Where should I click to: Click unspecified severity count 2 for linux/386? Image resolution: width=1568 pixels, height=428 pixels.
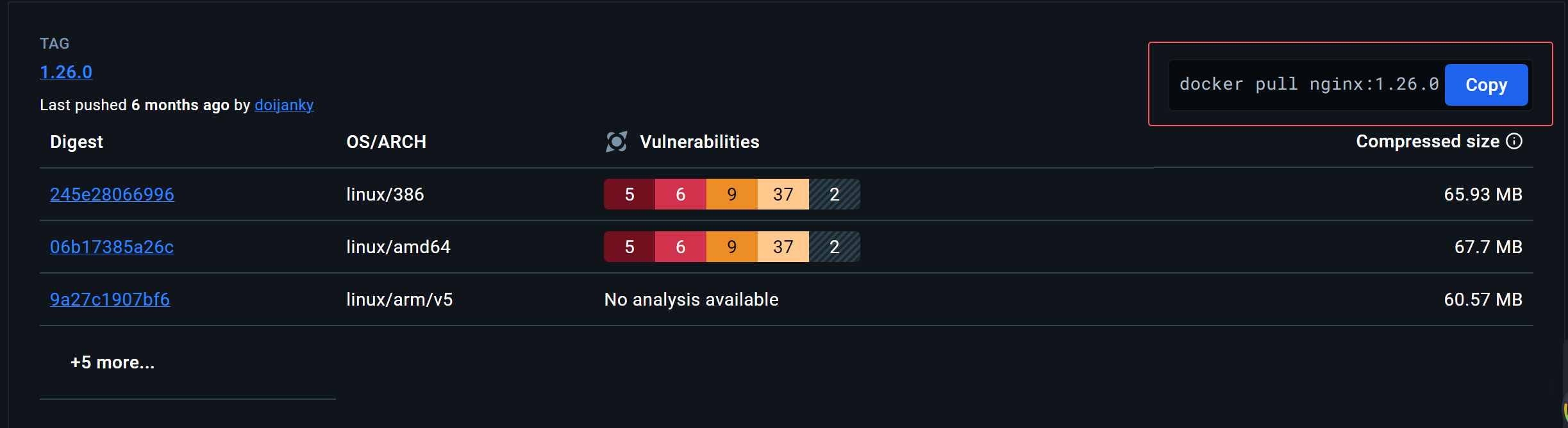coord(835,194)
